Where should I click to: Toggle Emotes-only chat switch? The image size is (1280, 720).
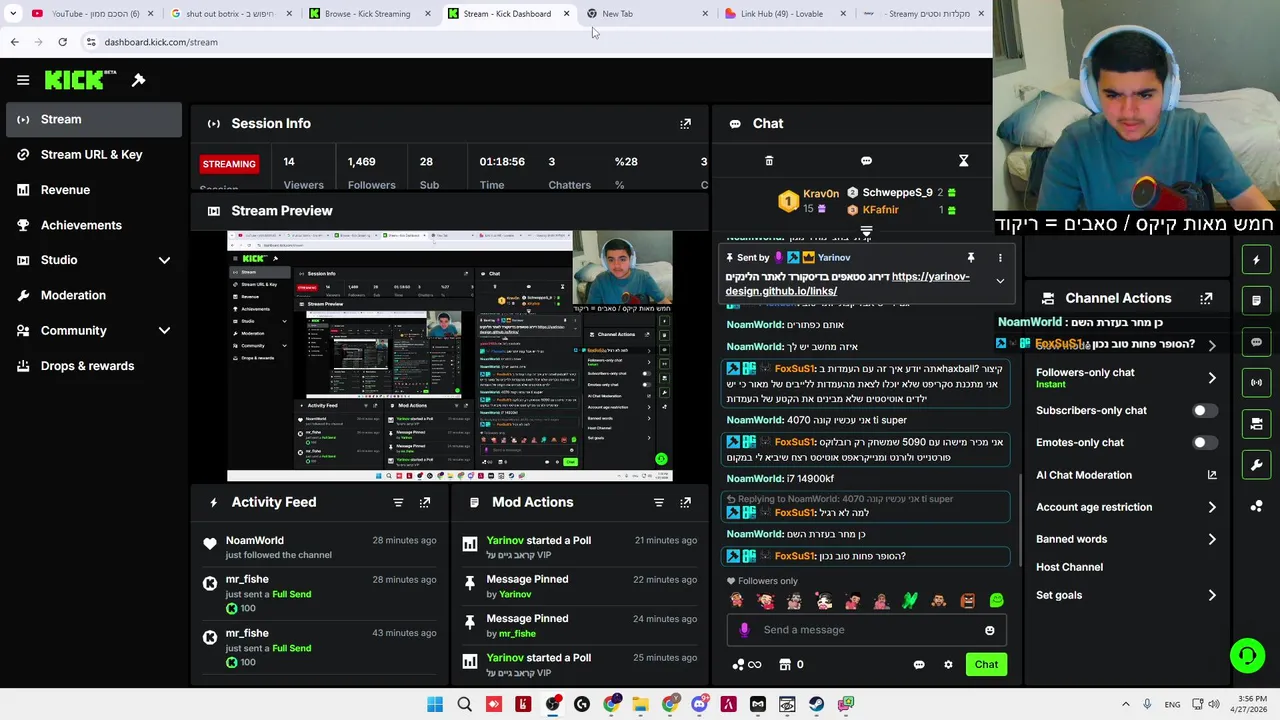(x=1204, y=443)
